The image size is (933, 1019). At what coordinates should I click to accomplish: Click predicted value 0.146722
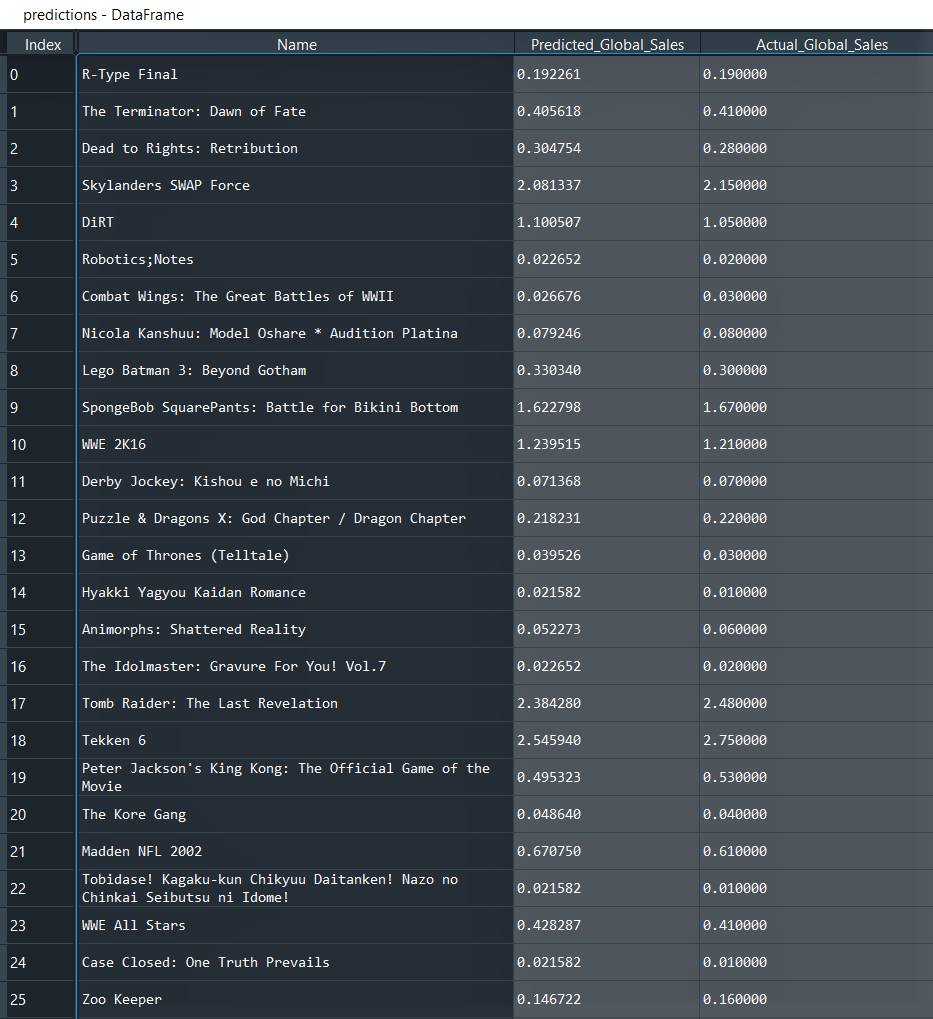tap(606, 1000)
